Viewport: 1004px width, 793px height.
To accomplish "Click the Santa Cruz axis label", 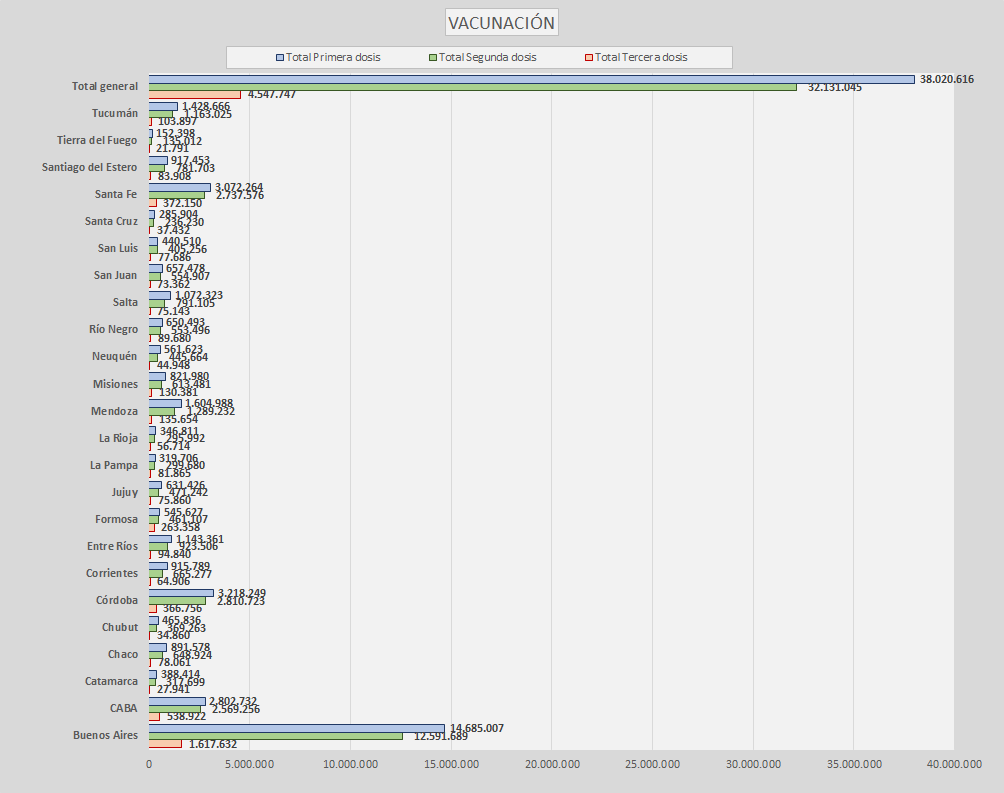I will click(x=111, y=221).
